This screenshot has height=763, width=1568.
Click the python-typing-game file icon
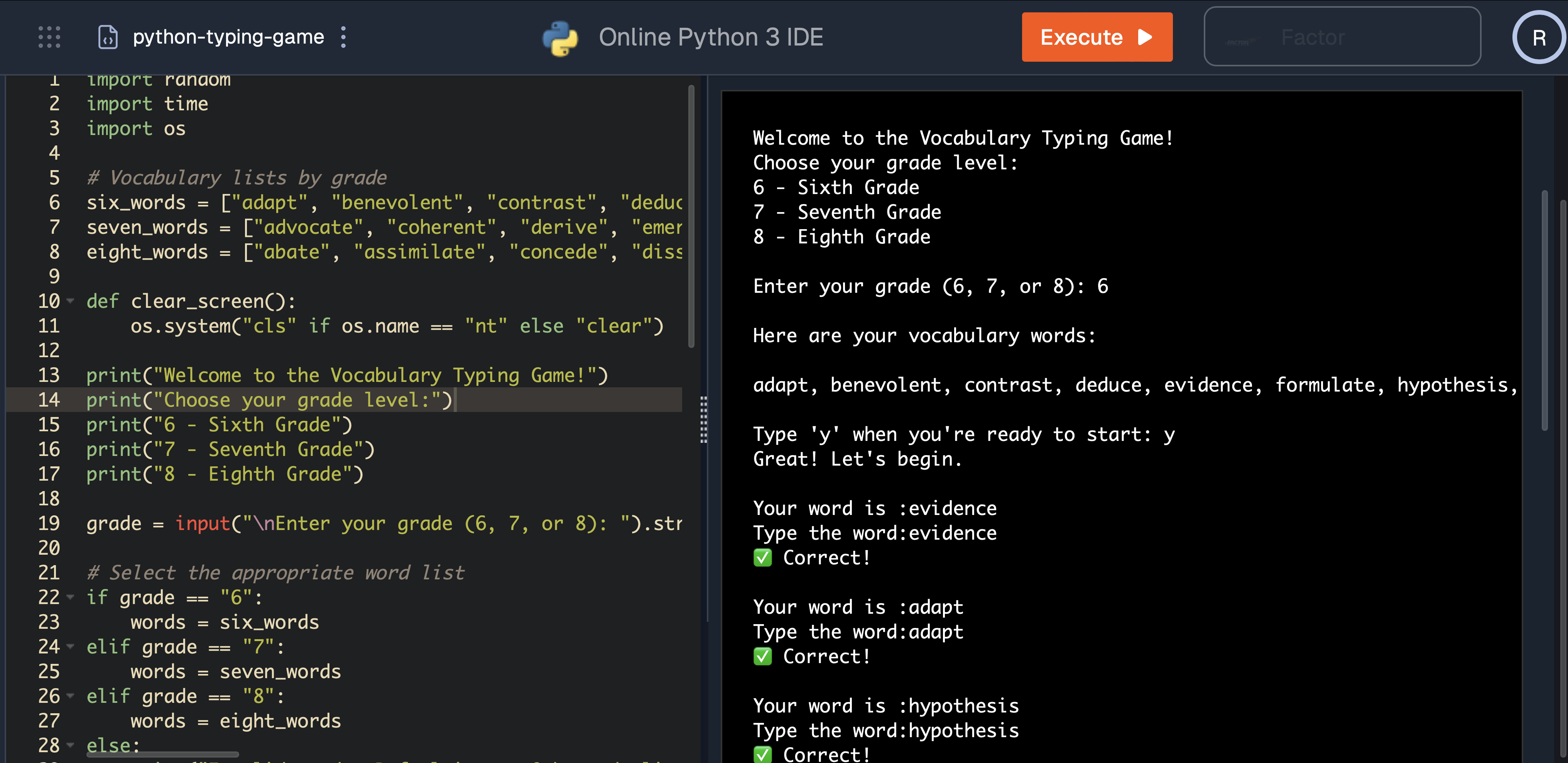click(108, 37)
